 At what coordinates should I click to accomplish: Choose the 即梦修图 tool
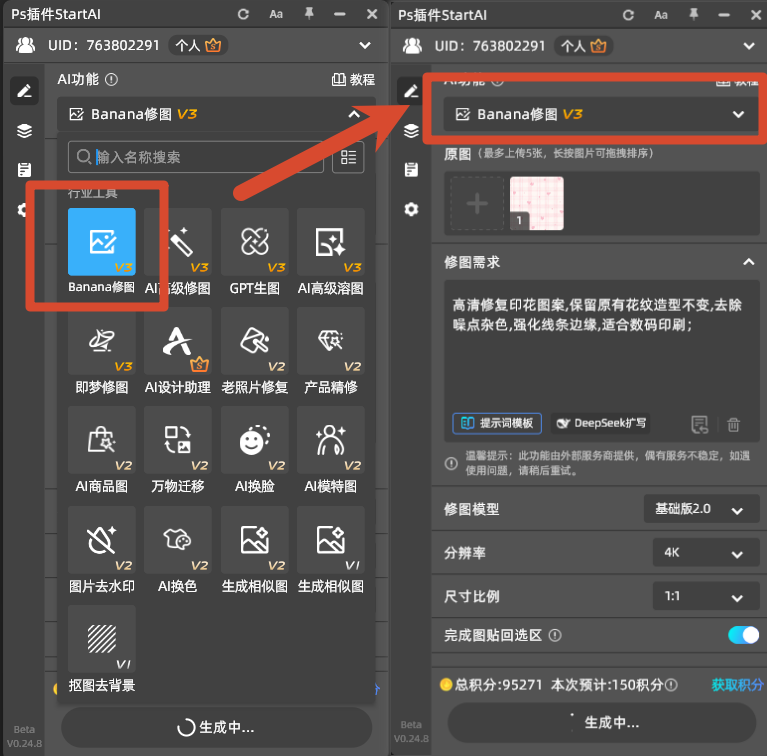(x=102, y=341)
